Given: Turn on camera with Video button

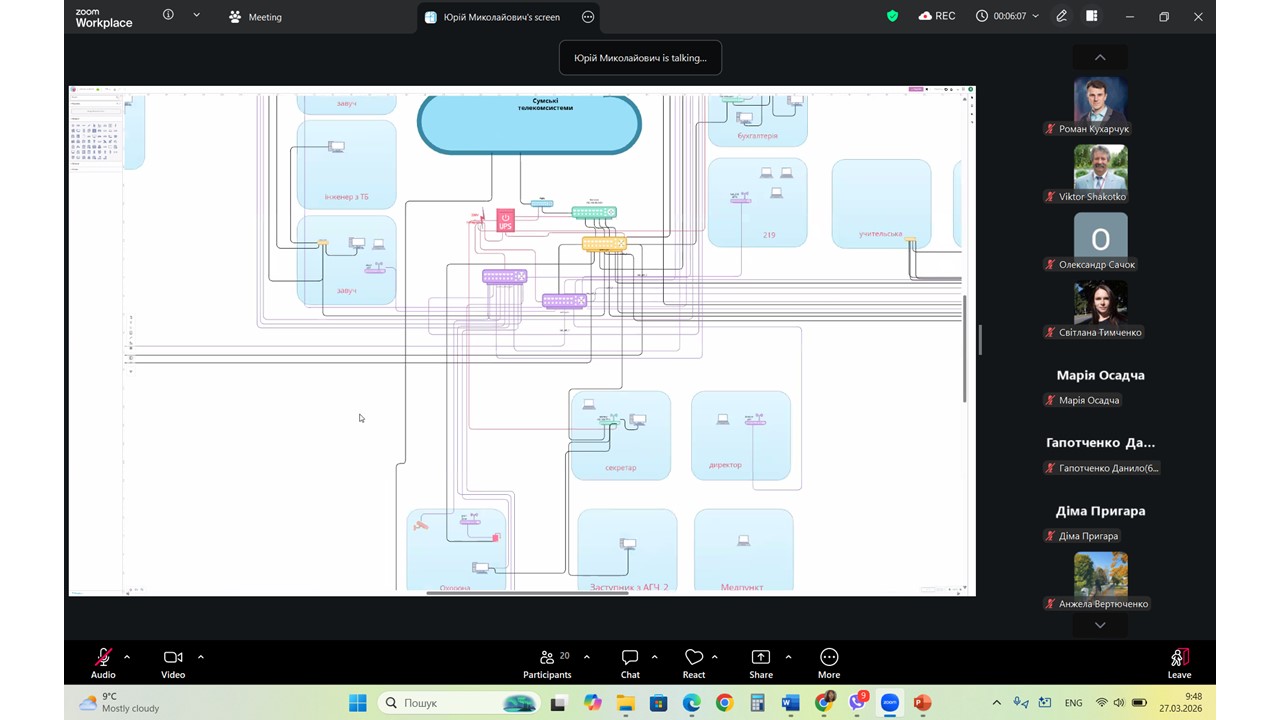Looking at the screenshot, I should click(x=173, y=662).
